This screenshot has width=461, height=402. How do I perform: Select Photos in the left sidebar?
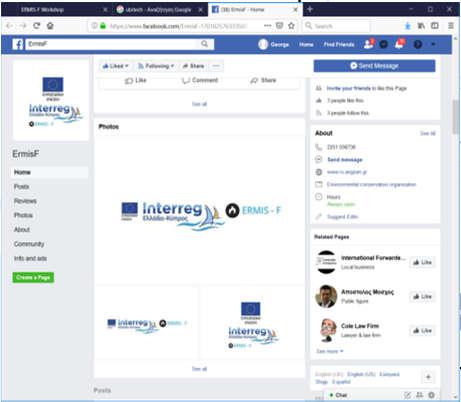[23, 215]
